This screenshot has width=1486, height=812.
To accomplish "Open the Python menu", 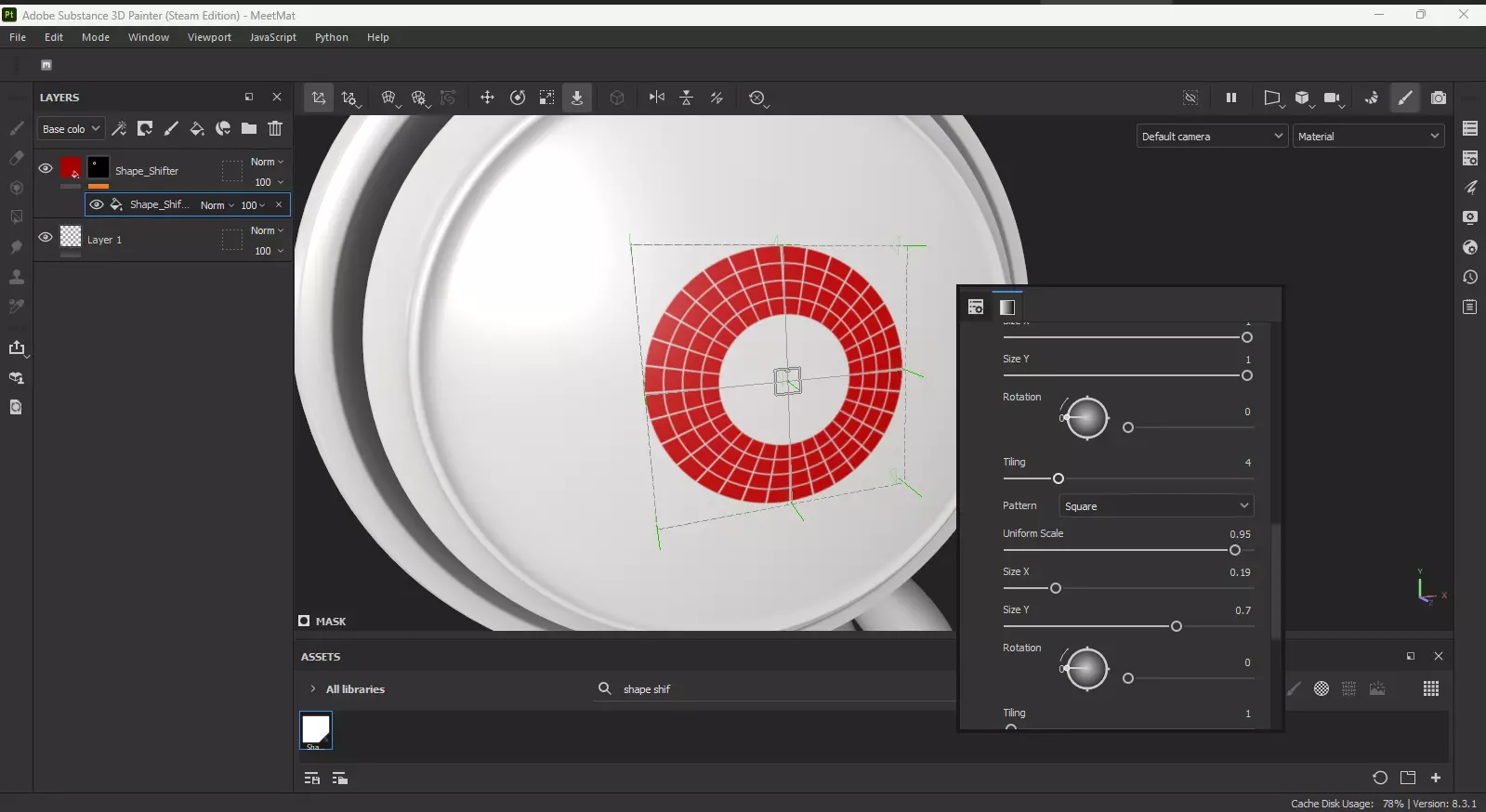I will (332, 37).
